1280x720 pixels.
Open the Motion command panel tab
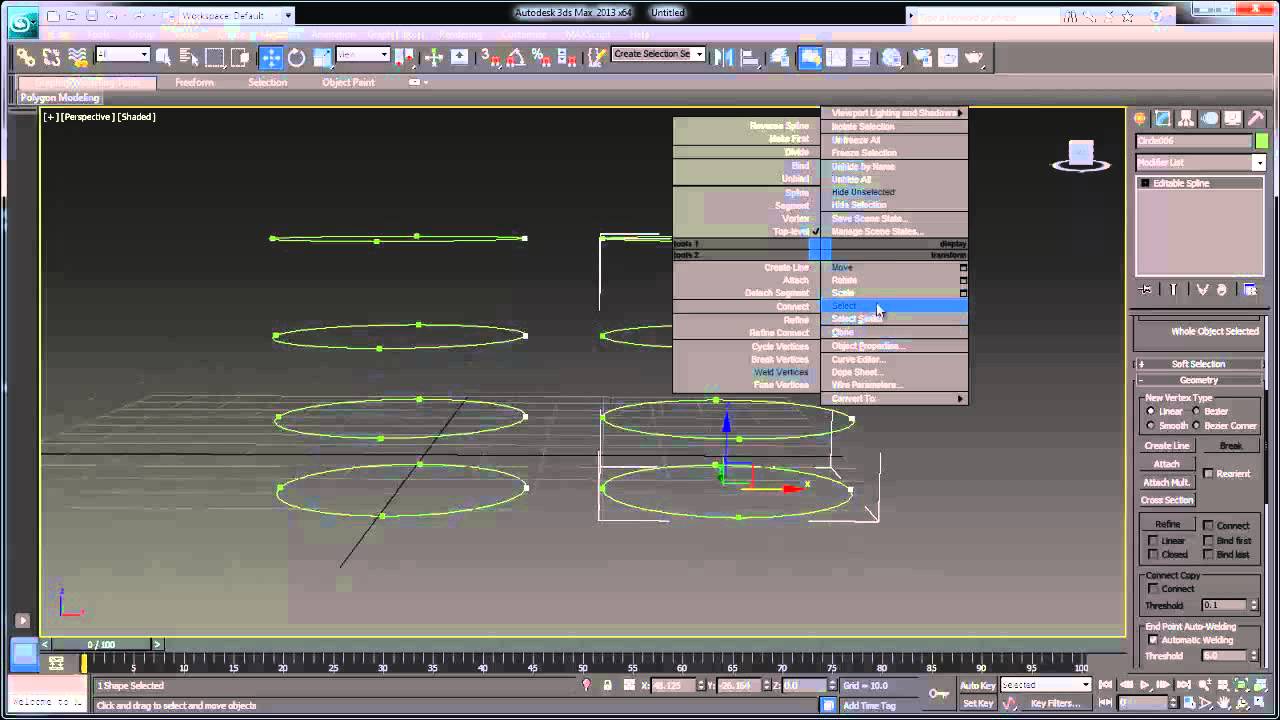pos(1210,119)
